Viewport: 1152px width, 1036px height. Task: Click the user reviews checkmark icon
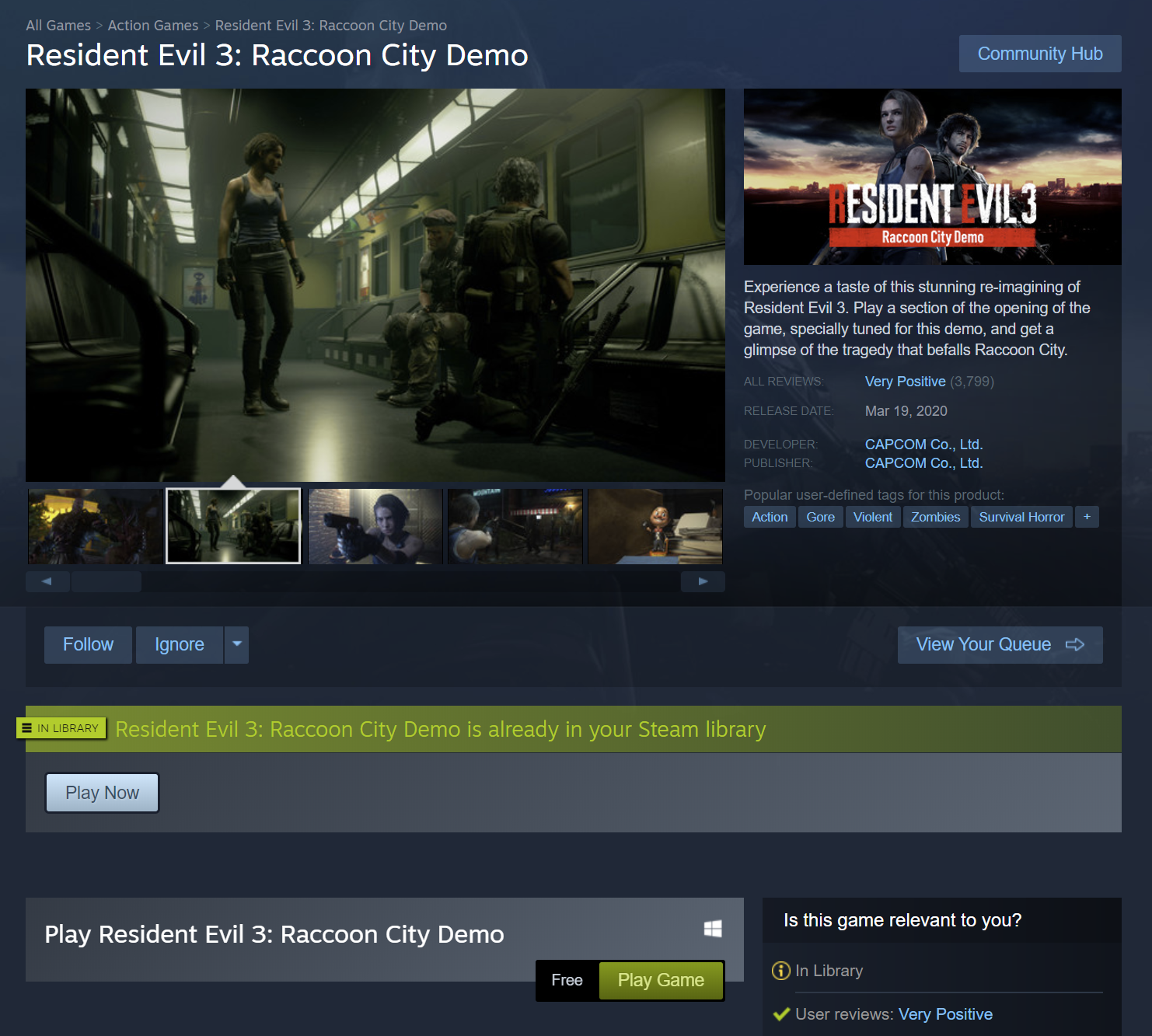pos(782,1014)
